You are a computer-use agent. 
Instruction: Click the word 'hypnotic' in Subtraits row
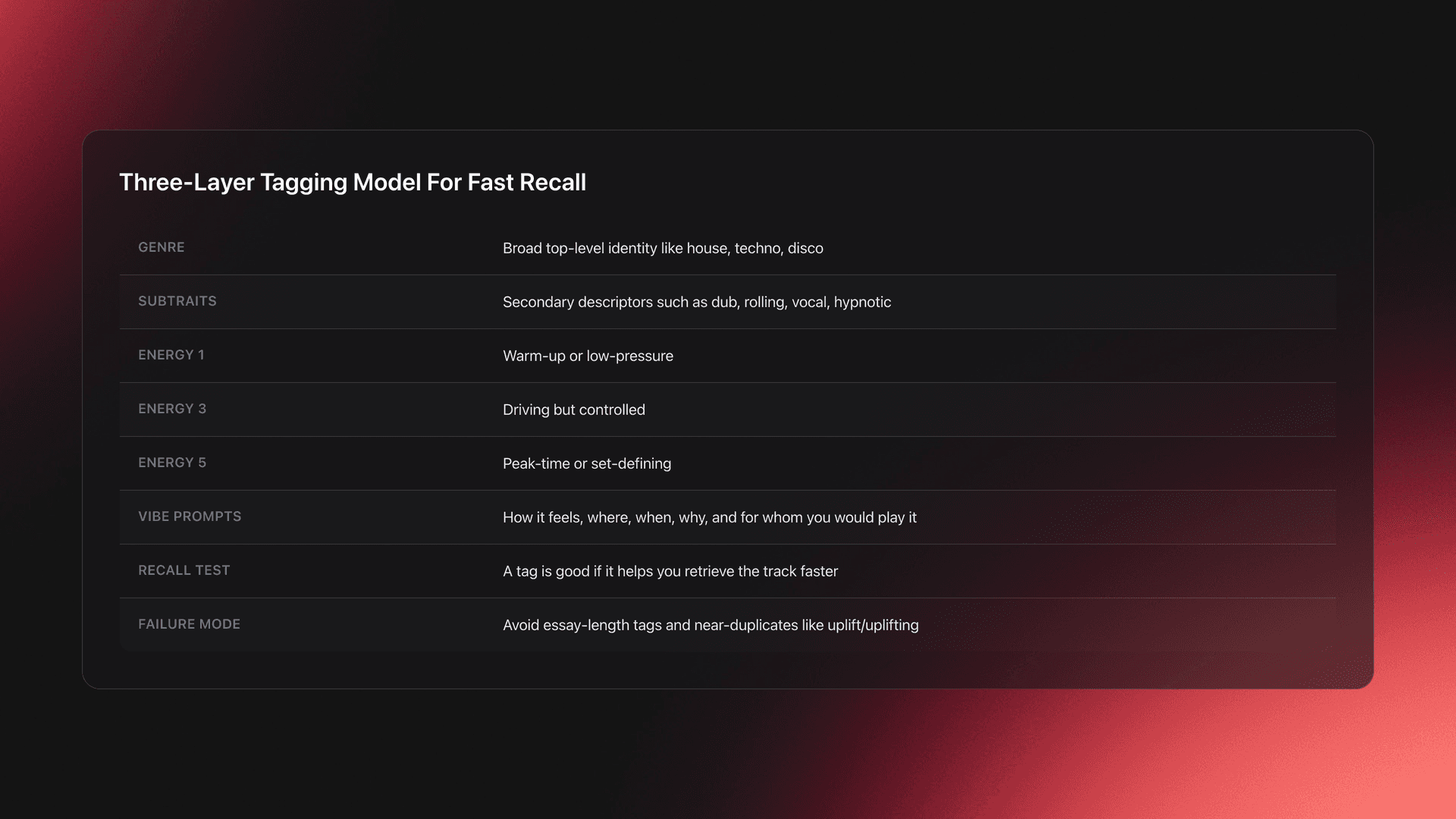[x=862, y=302]
